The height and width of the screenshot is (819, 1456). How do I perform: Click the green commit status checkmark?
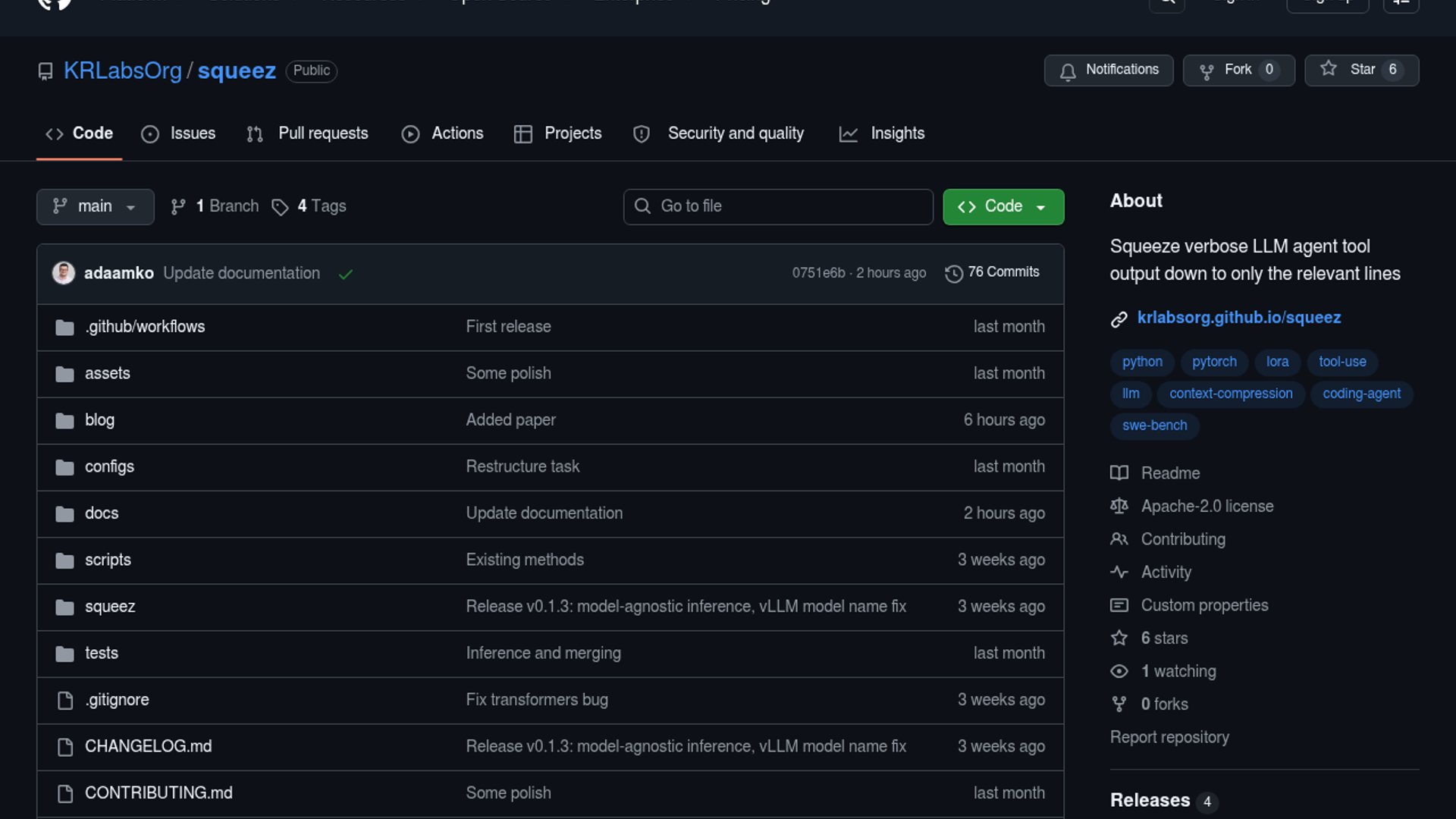(x=346, y=274)
